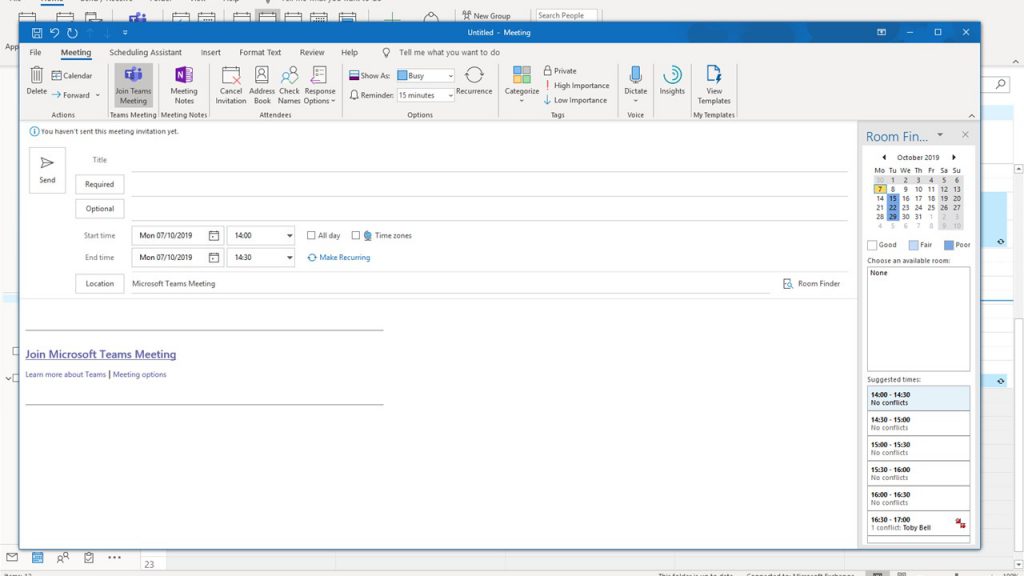Open the end date calendar picker
This screenshot has height=576, width=1024.
tap(214, 258)
